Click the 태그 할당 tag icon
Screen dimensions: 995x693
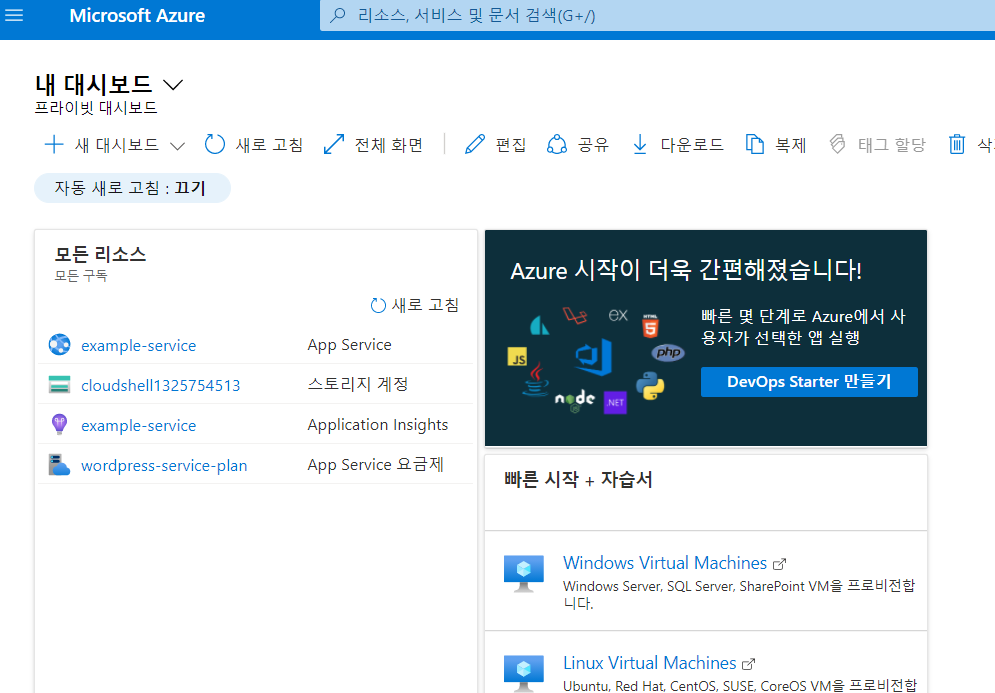[x=838, y=144]
